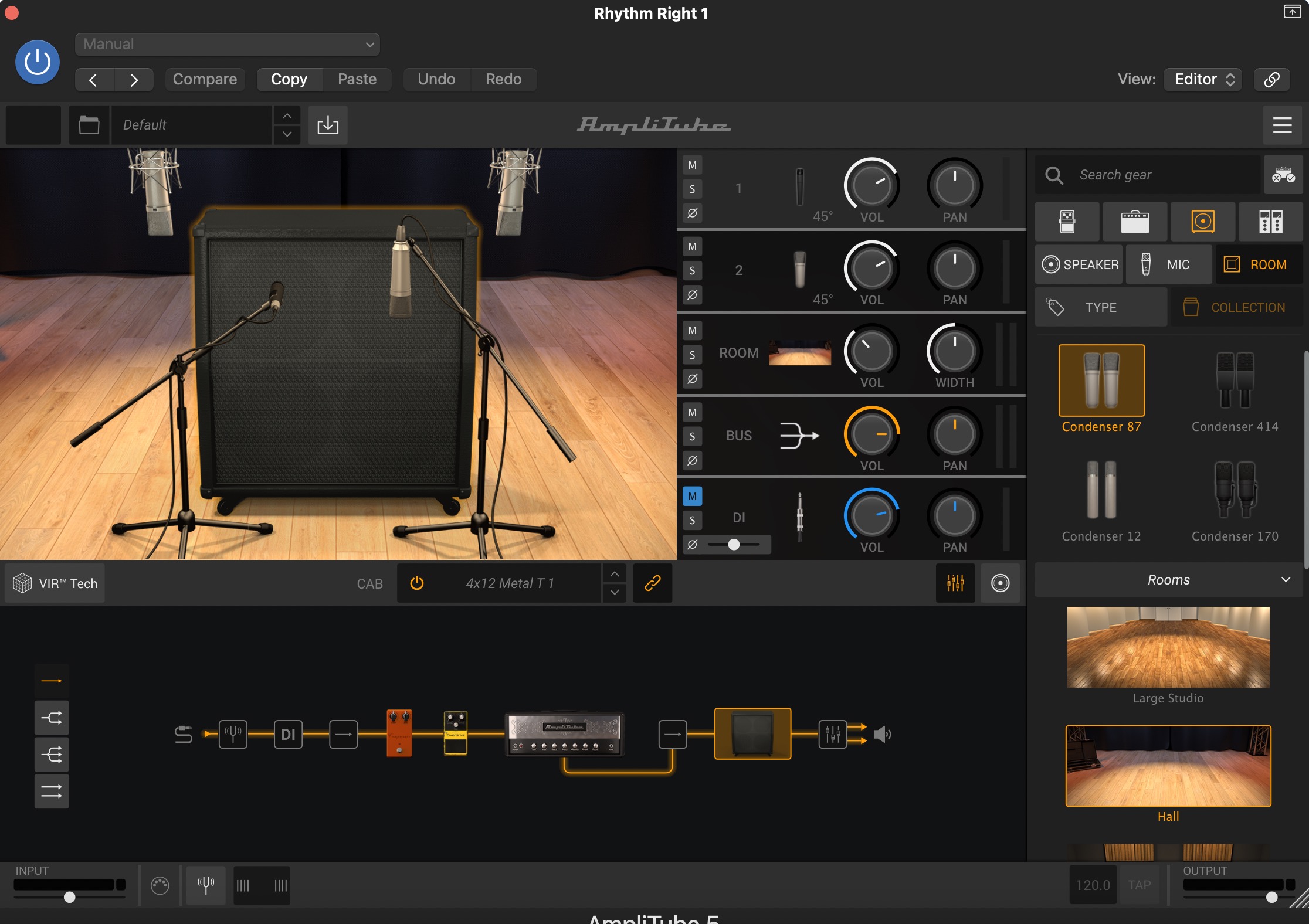Screen dimensions: 1309x924
Task: Click the mic 1 VOL knob
Action: 871,185
